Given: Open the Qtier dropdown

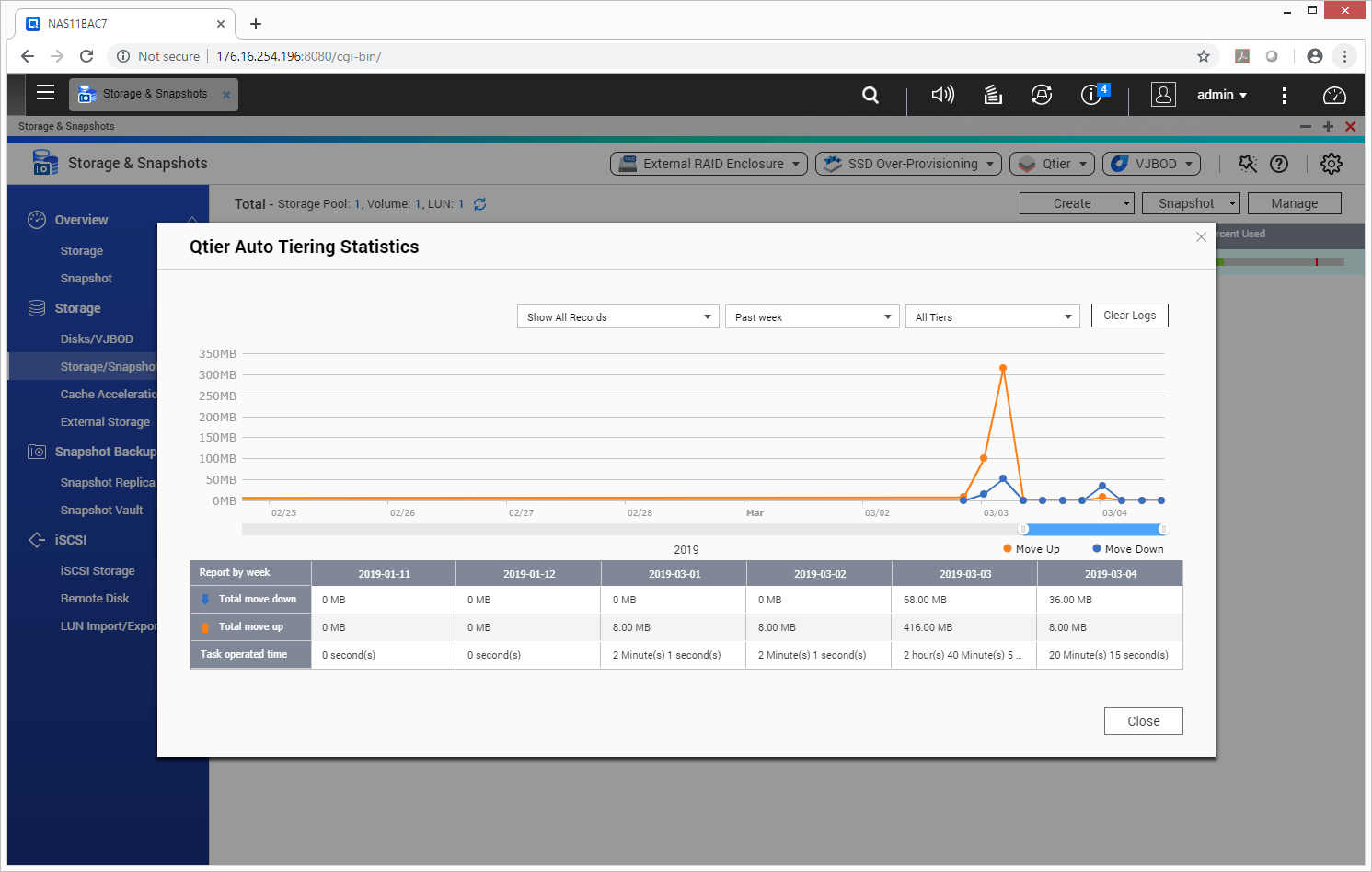Looking at the screenshot, I should 1052,164.
